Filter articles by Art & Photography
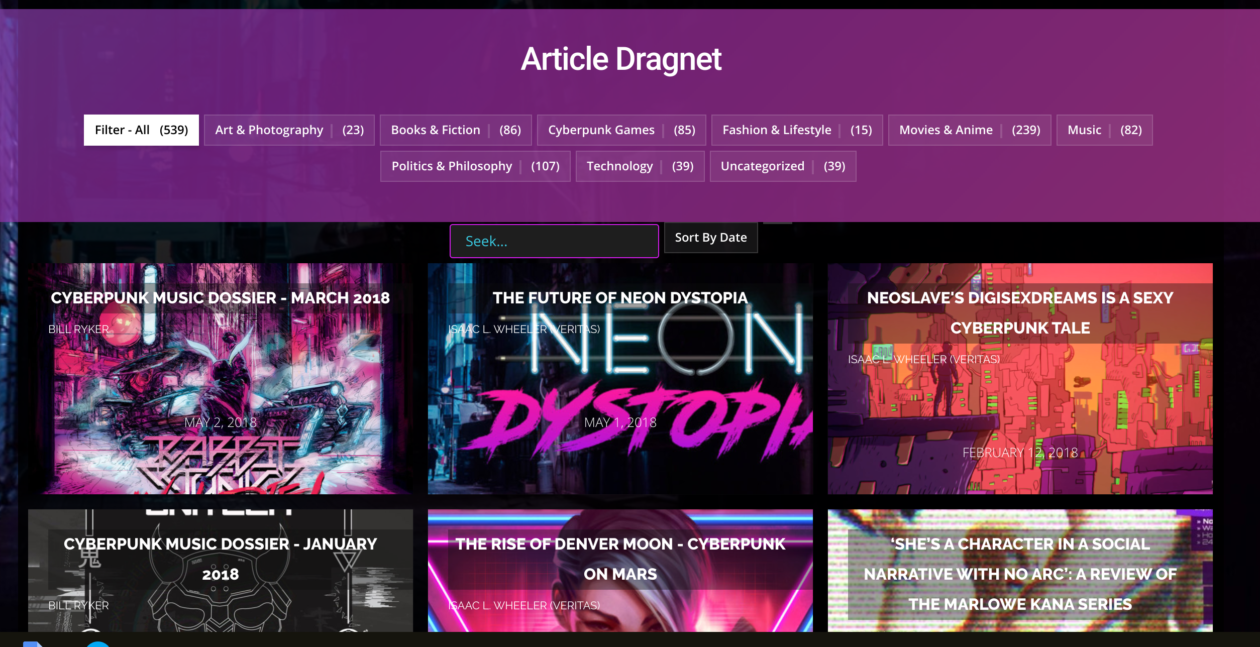1260x647 pixels. [289, 130]
